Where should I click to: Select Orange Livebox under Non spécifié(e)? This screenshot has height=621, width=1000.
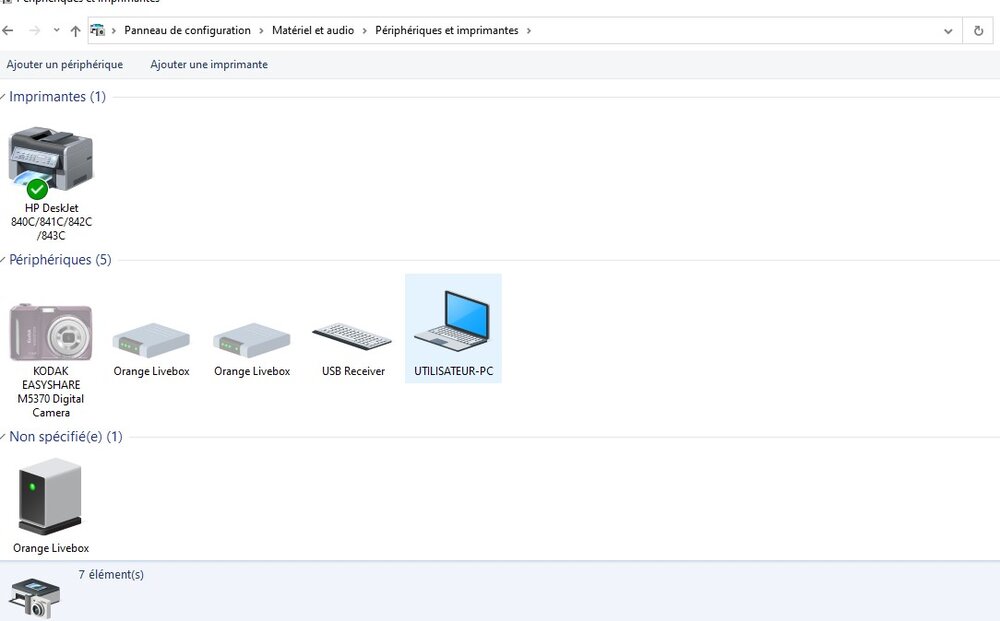pos(51,497)
